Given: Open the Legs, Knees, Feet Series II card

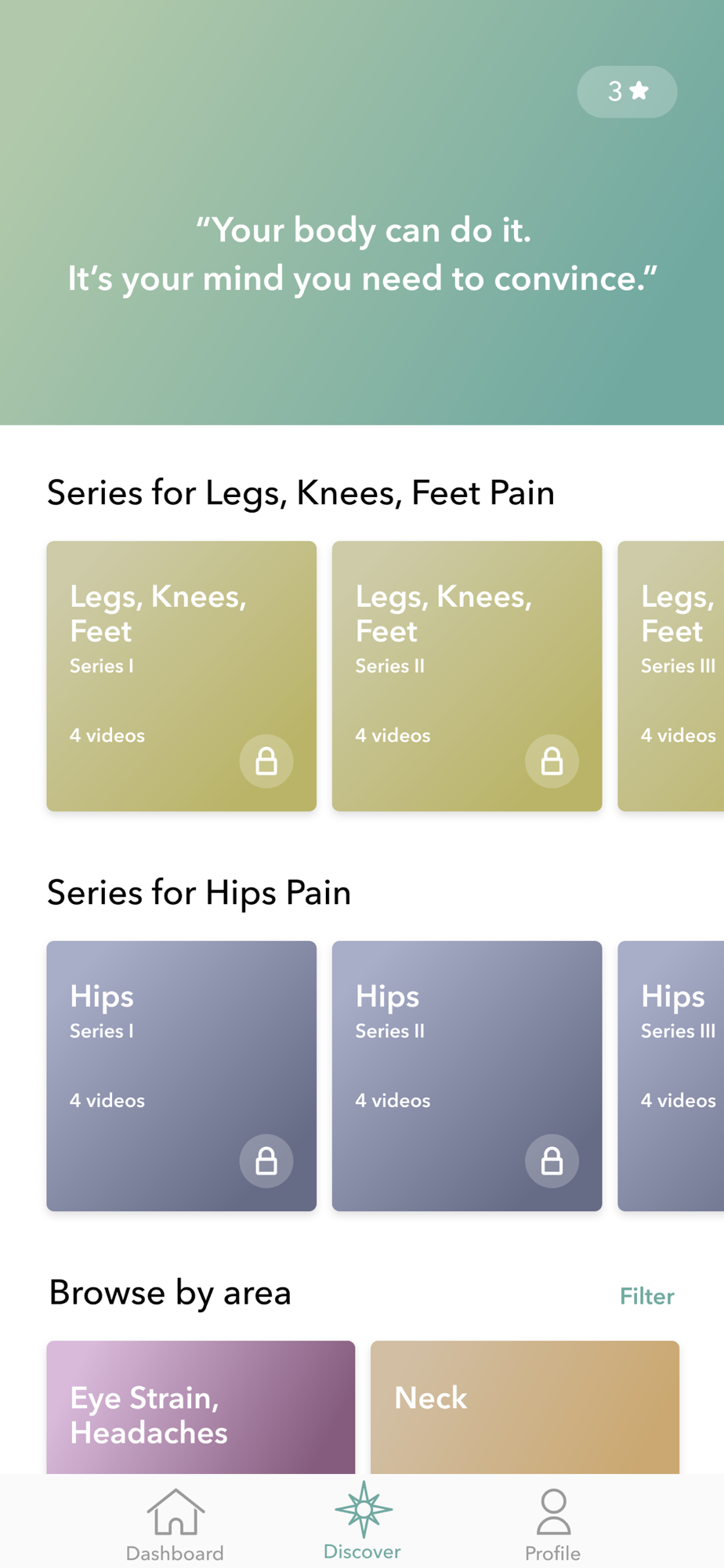Looking at the screenshot, I should [x=467, y=676].
